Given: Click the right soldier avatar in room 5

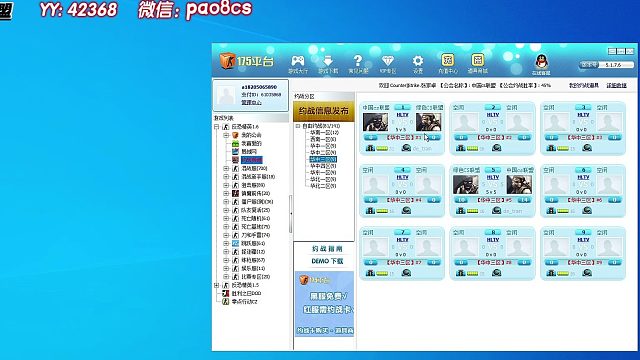Looking at the screenshot, I should click(x=519, y=184).
